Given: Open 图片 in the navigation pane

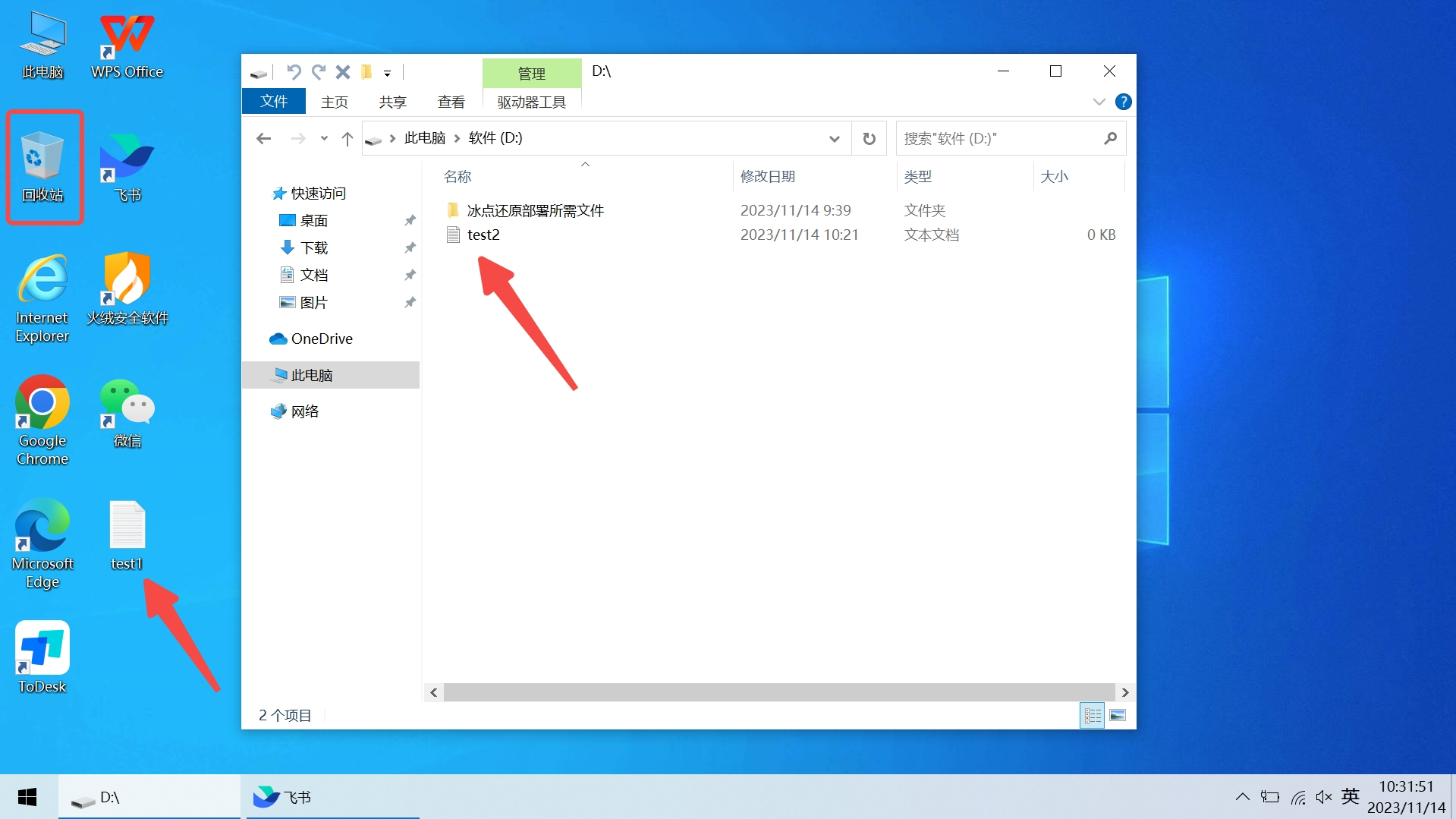Looking at the screenshot, I should coord(304,303).
